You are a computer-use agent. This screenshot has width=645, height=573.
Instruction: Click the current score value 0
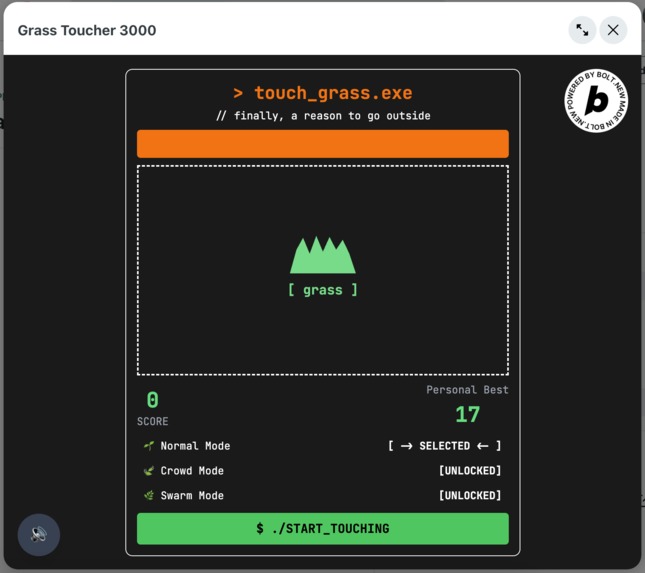[x=153, y=400]
